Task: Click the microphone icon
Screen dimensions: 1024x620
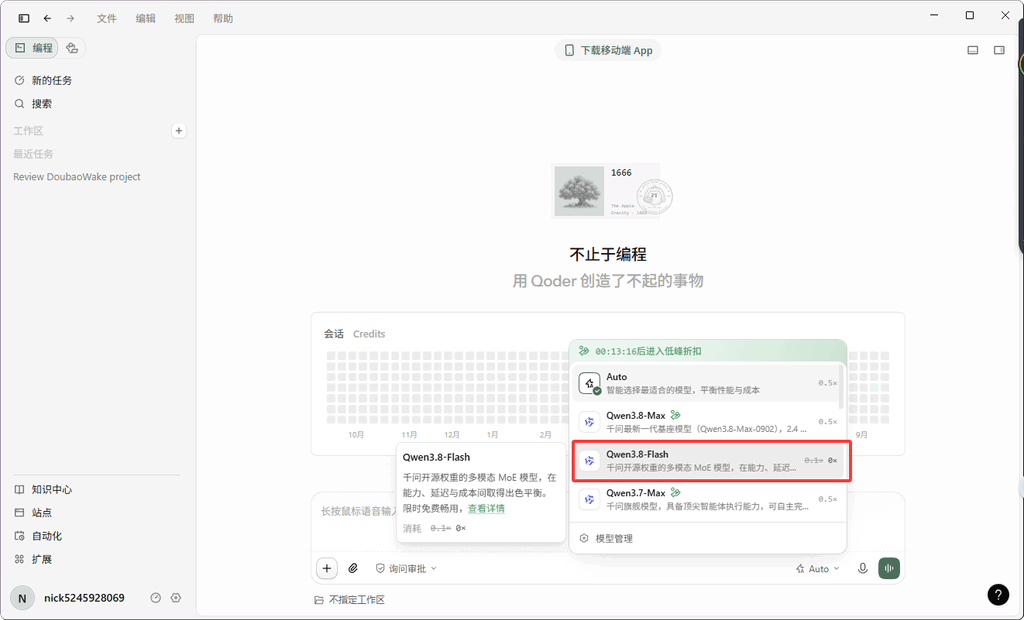Action: coord(863,568)
